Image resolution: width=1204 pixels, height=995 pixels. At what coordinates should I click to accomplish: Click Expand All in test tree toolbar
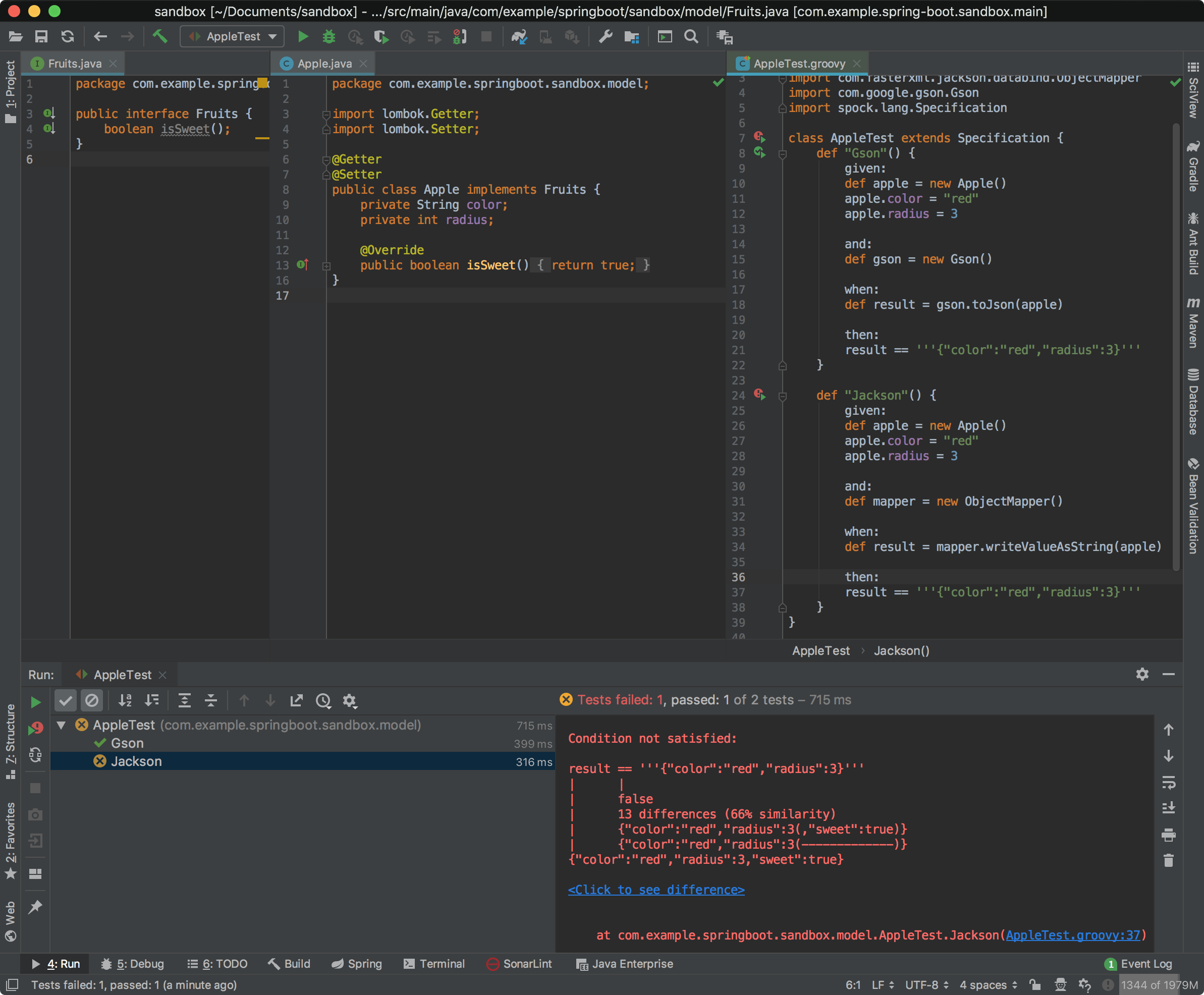click(185, 700)
